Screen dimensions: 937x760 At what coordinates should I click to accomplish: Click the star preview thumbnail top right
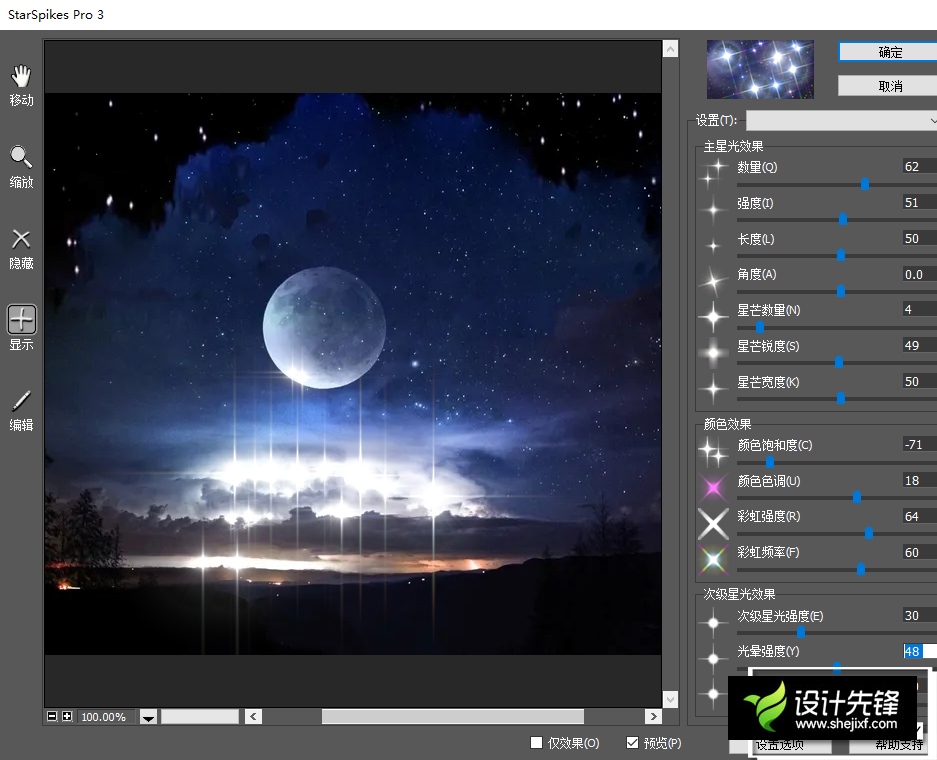760,69
